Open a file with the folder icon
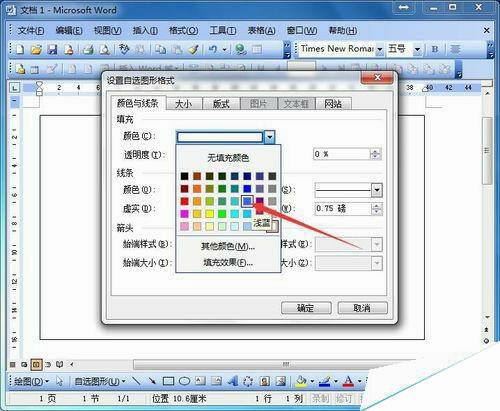 point(36,50)
